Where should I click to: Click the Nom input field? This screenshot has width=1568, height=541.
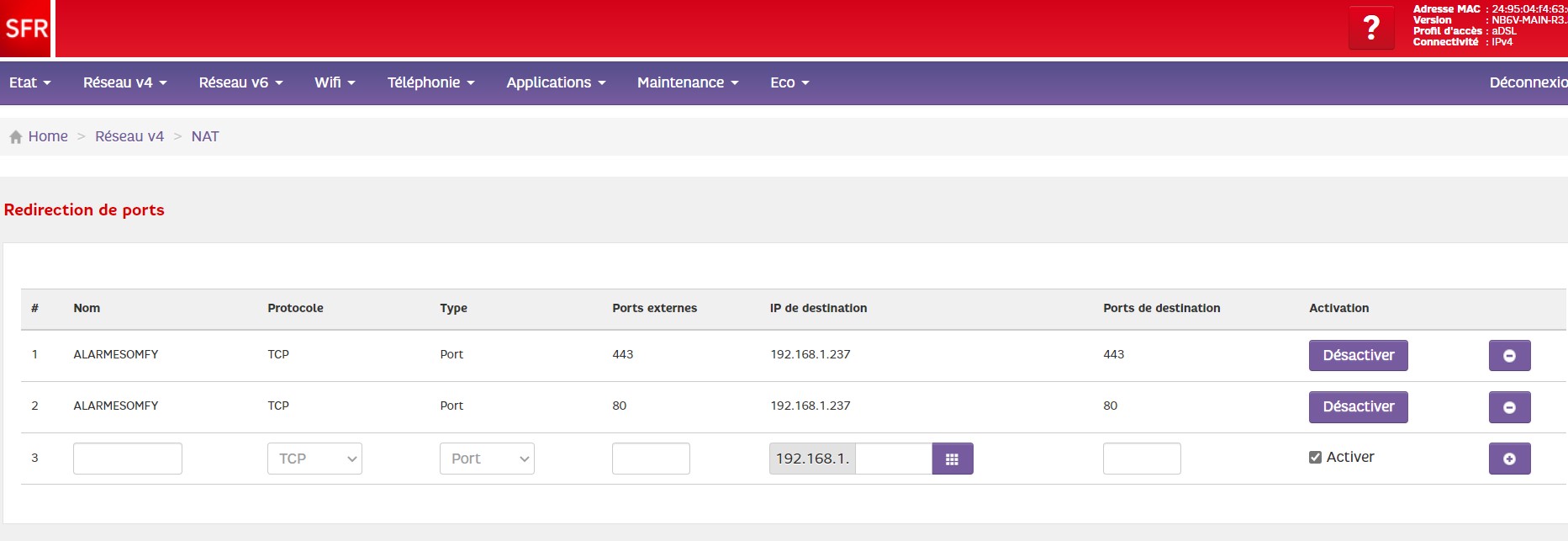[x=128, y=459]
